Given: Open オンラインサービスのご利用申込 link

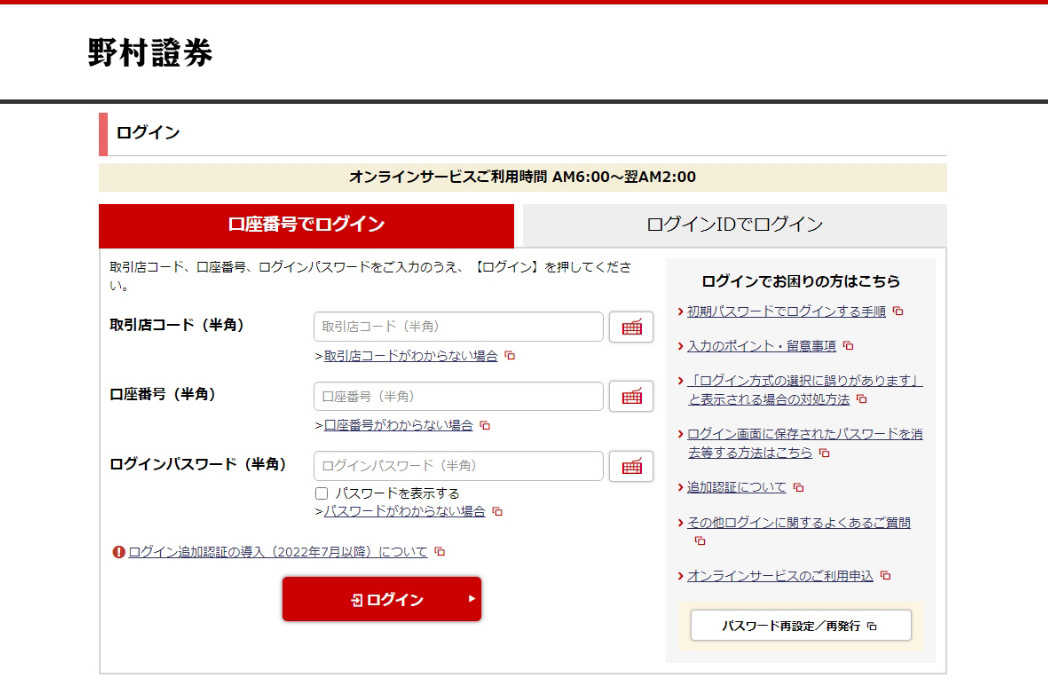Looking at the screenshot, I should click(x=780, y=576).
